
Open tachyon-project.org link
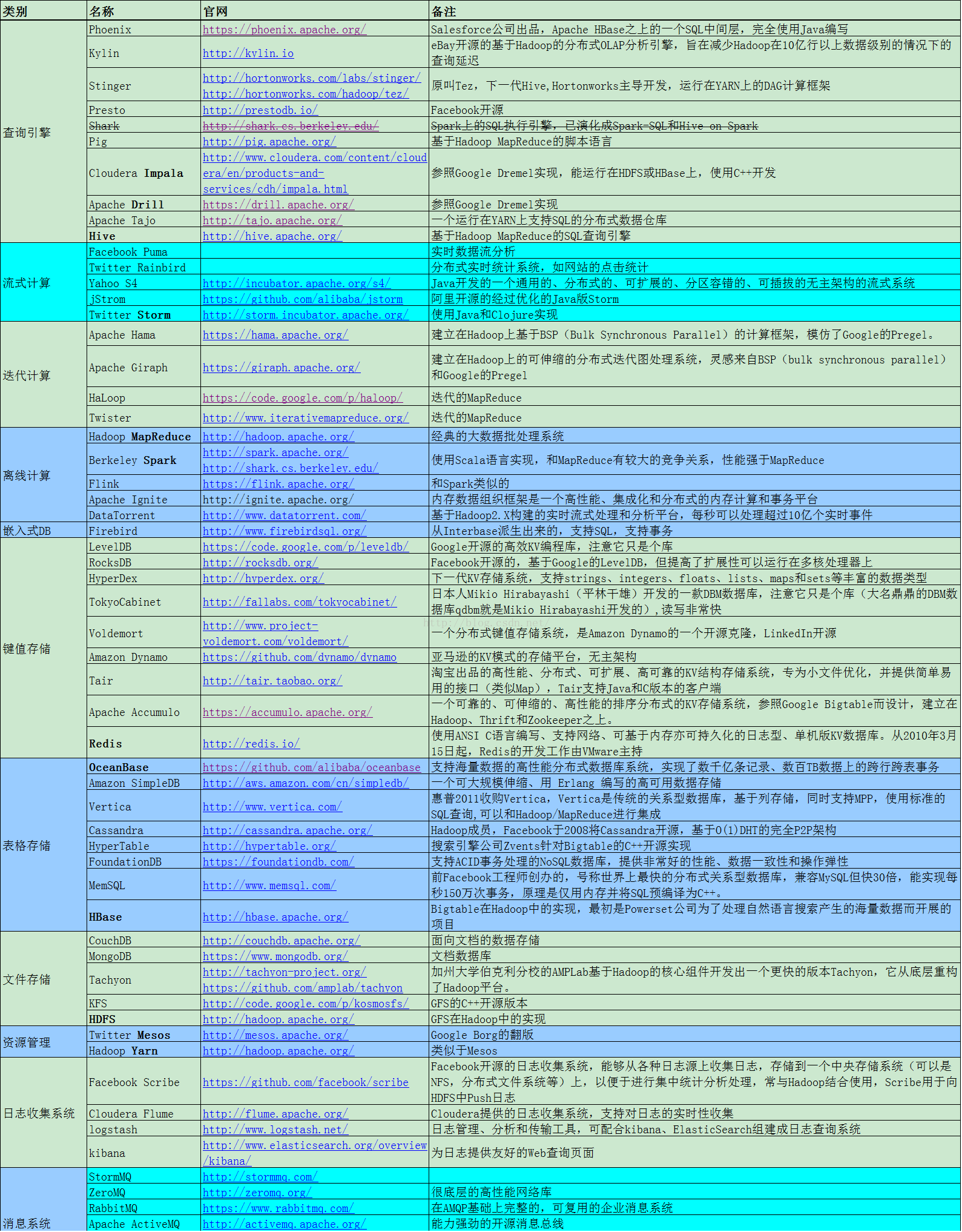pyautogui.click(x=285, y=972)
